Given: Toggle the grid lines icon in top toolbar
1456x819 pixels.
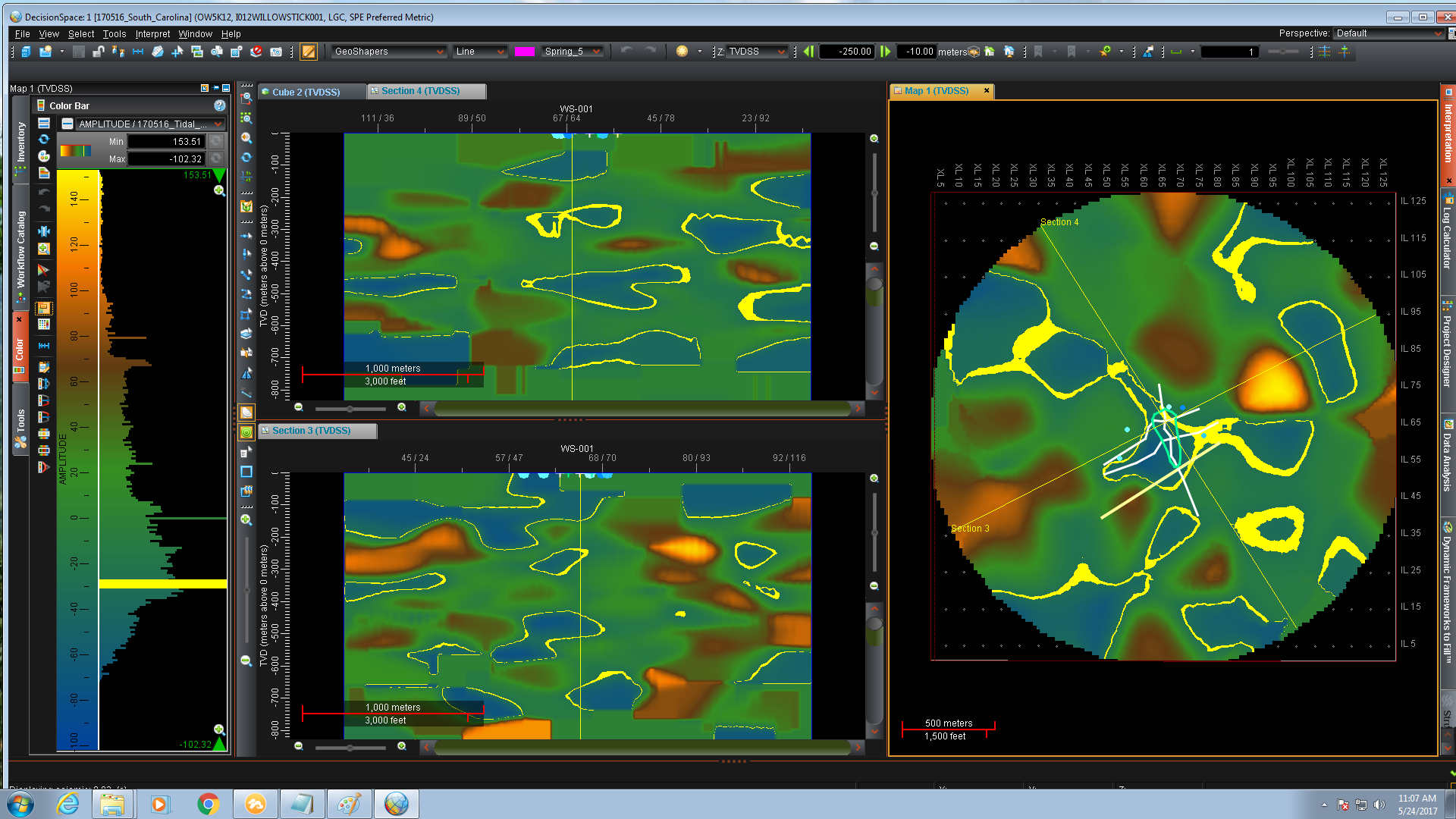Looking at the screenshot, I should 1324,52.
